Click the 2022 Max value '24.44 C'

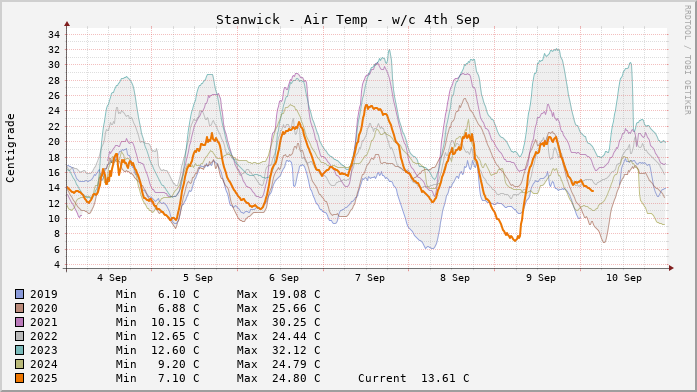[x=296, y=336]
